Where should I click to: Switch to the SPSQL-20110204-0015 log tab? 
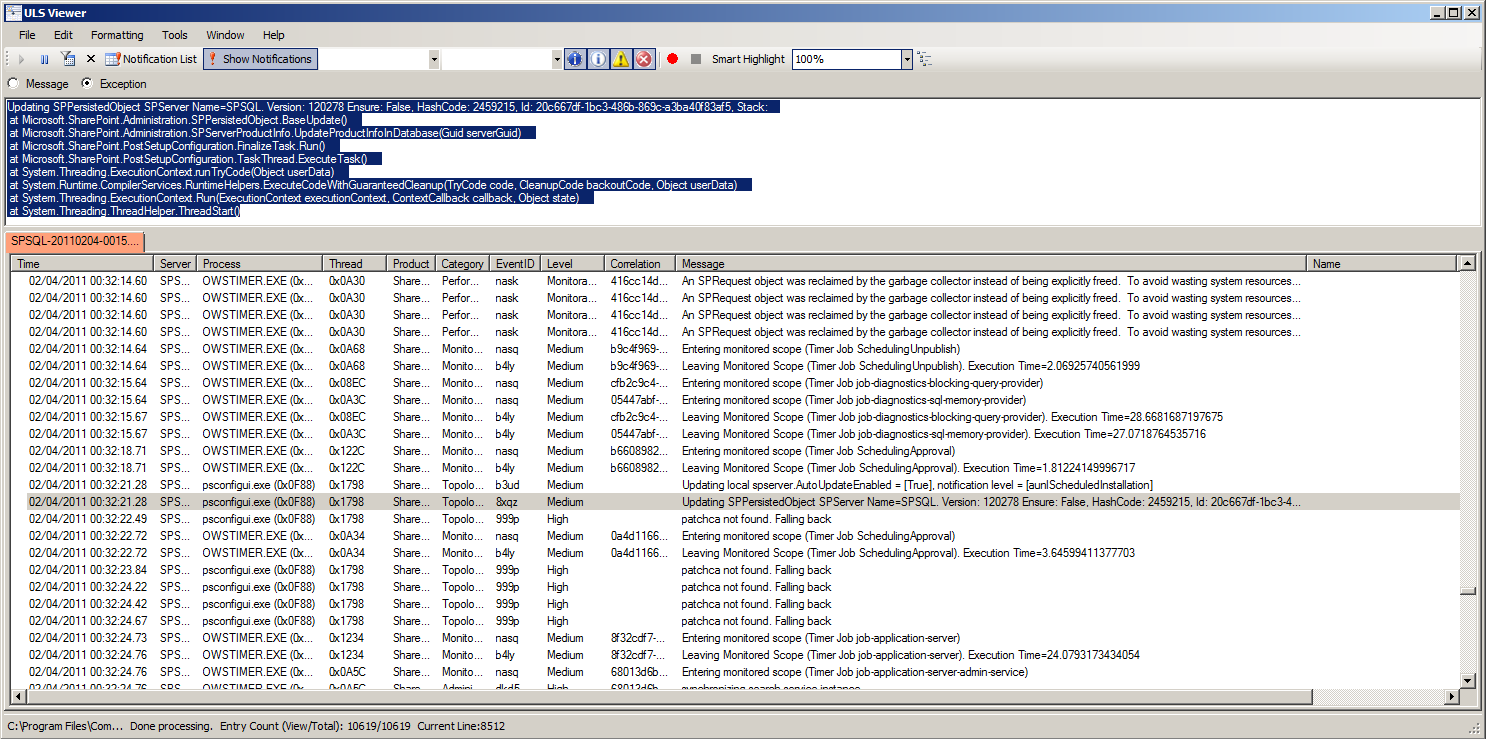[75, 241]
